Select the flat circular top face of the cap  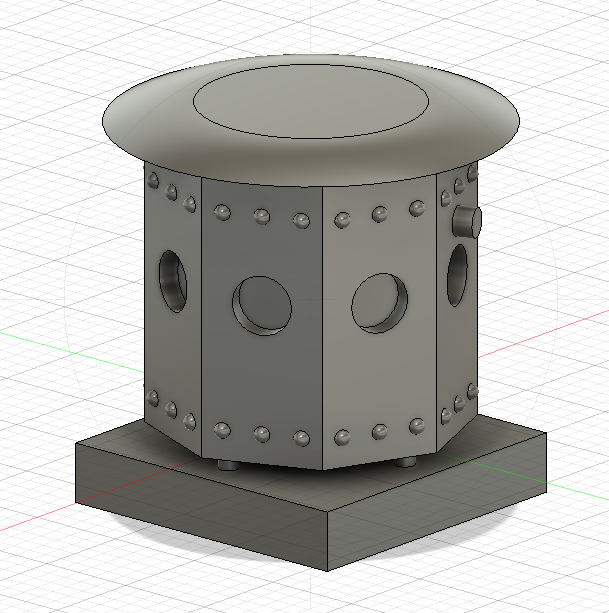pos(311,101)
